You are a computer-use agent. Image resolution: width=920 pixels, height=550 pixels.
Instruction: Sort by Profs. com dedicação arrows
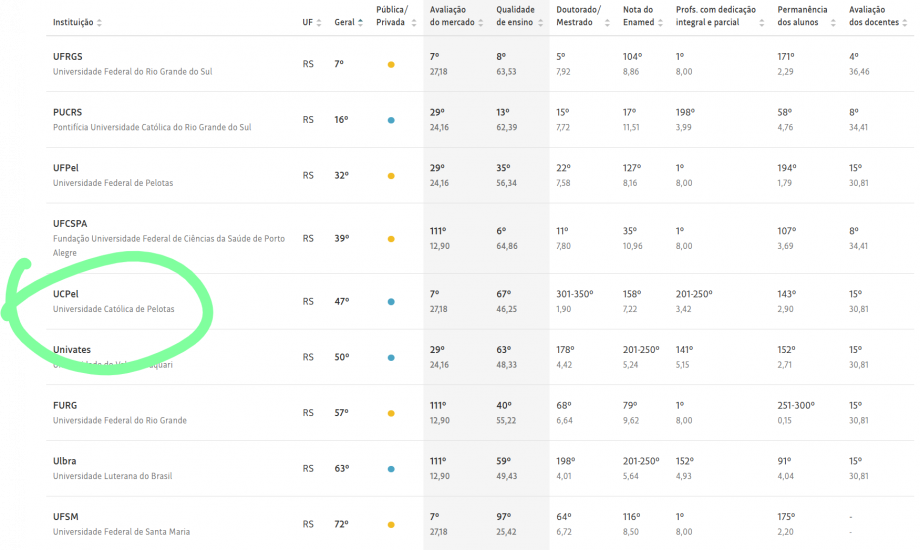[x=762, y=23]
